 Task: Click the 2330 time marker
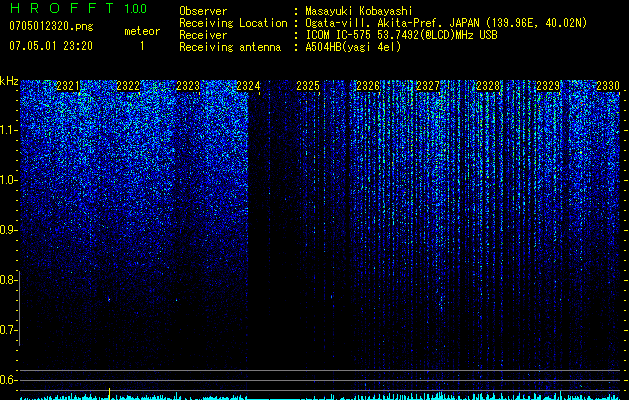tap(608, 86)
